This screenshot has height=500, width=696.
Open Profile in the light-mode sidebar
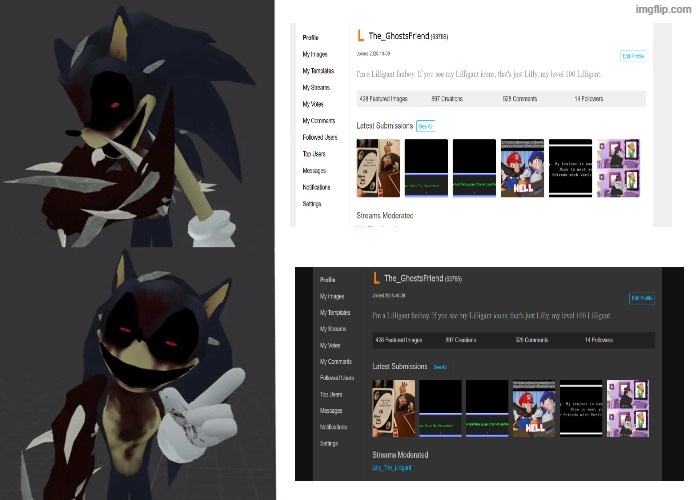tap(310, 37)
